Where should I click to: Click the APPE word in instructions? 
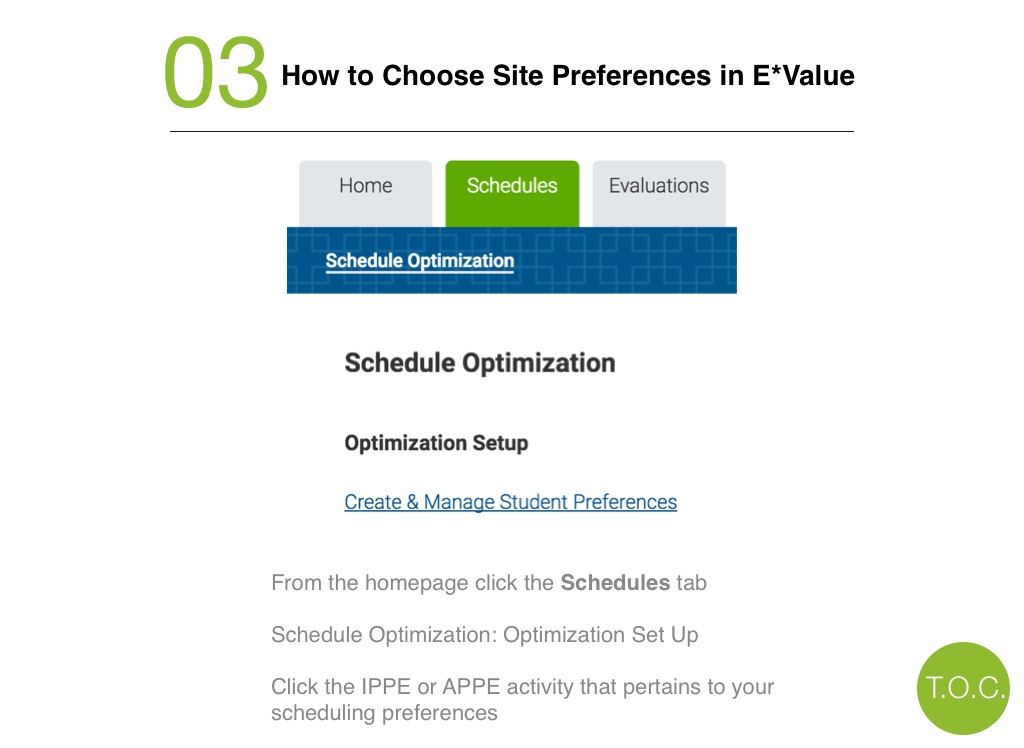(x=471, y=687)
